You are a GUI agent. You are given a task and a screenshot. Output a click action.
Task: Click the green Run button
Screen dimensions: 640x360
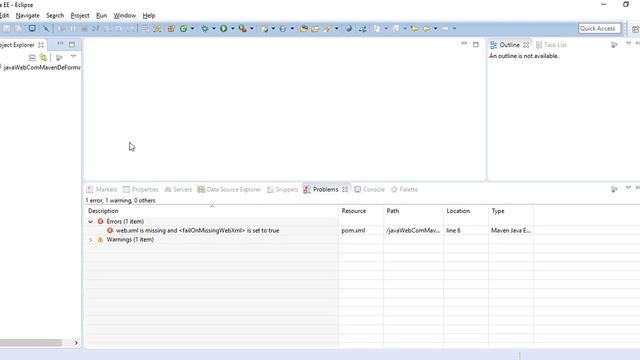223,29
